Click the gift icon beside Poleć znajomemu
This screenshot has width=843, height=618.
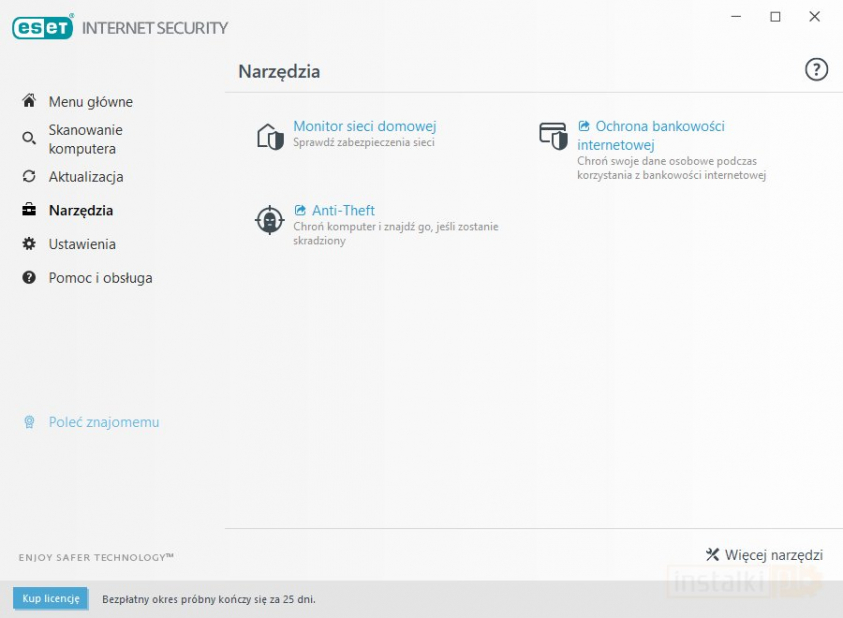pos(29,422)
